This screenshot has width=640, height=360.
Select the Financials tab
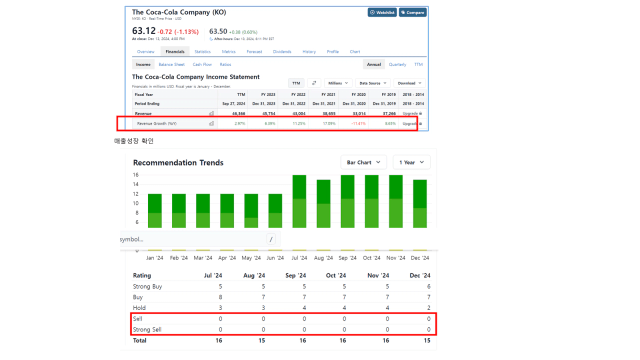click(175, 52)
